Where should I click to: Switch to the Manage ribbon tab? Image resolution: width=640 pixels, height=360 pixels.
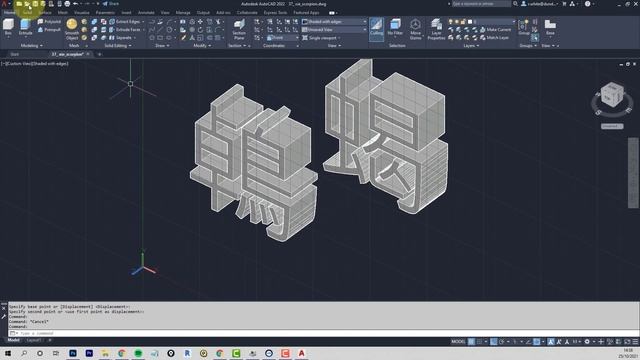183,13
